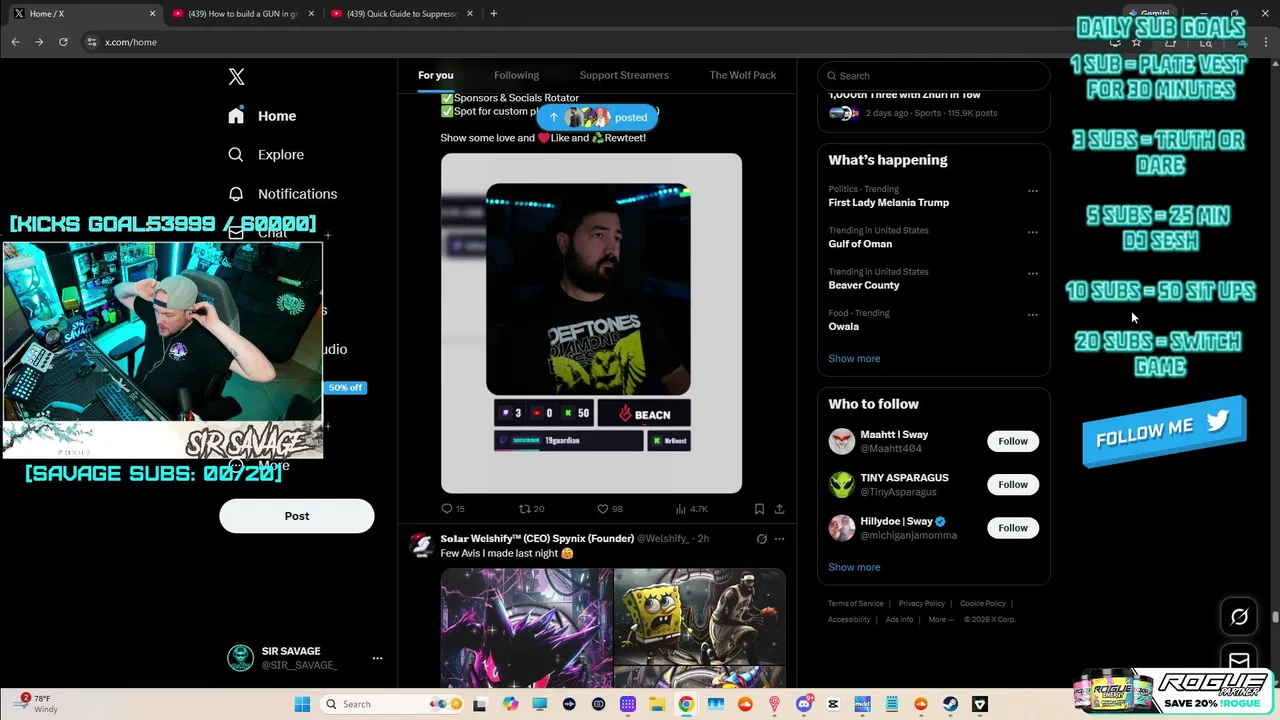
Task: Open Windows Start menu
Action: 302,704
